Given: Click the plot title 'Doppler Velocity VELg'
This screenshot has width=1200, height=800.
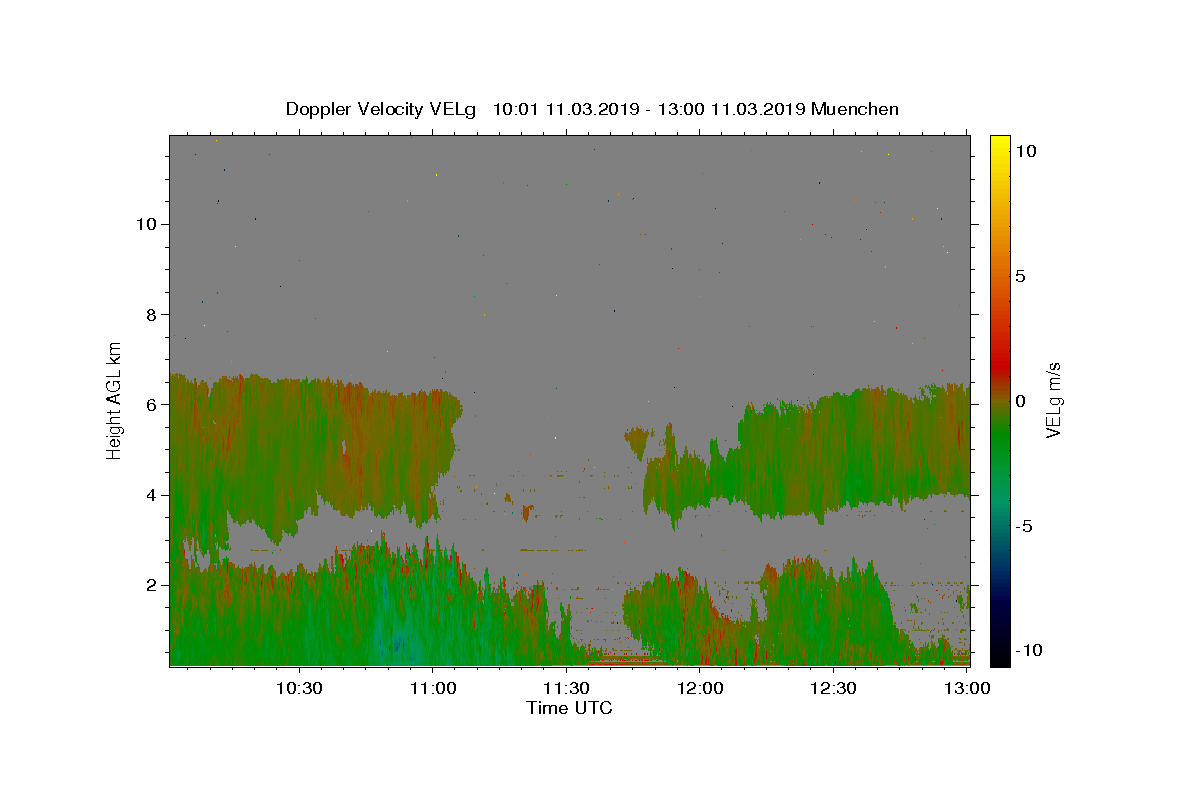Looking at the screenshot, I should click(x=381, y=109).
